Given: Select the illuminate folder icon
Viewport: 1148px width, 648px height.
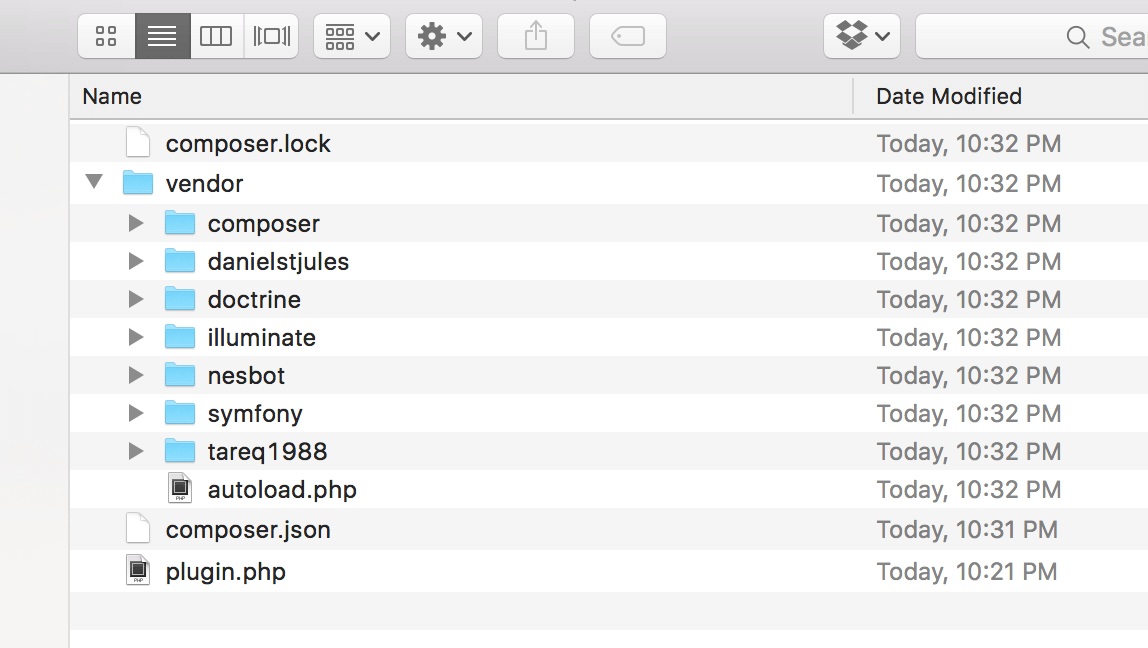Looking at the screenshot, I should coord(180,337).
